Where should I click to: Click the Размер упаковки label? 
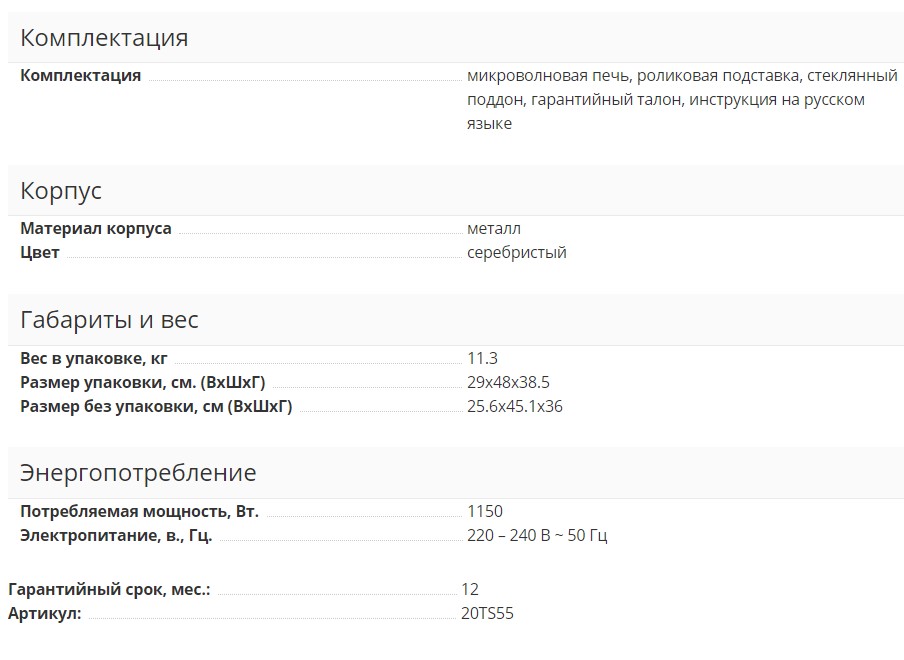click(x=143, y=383)
